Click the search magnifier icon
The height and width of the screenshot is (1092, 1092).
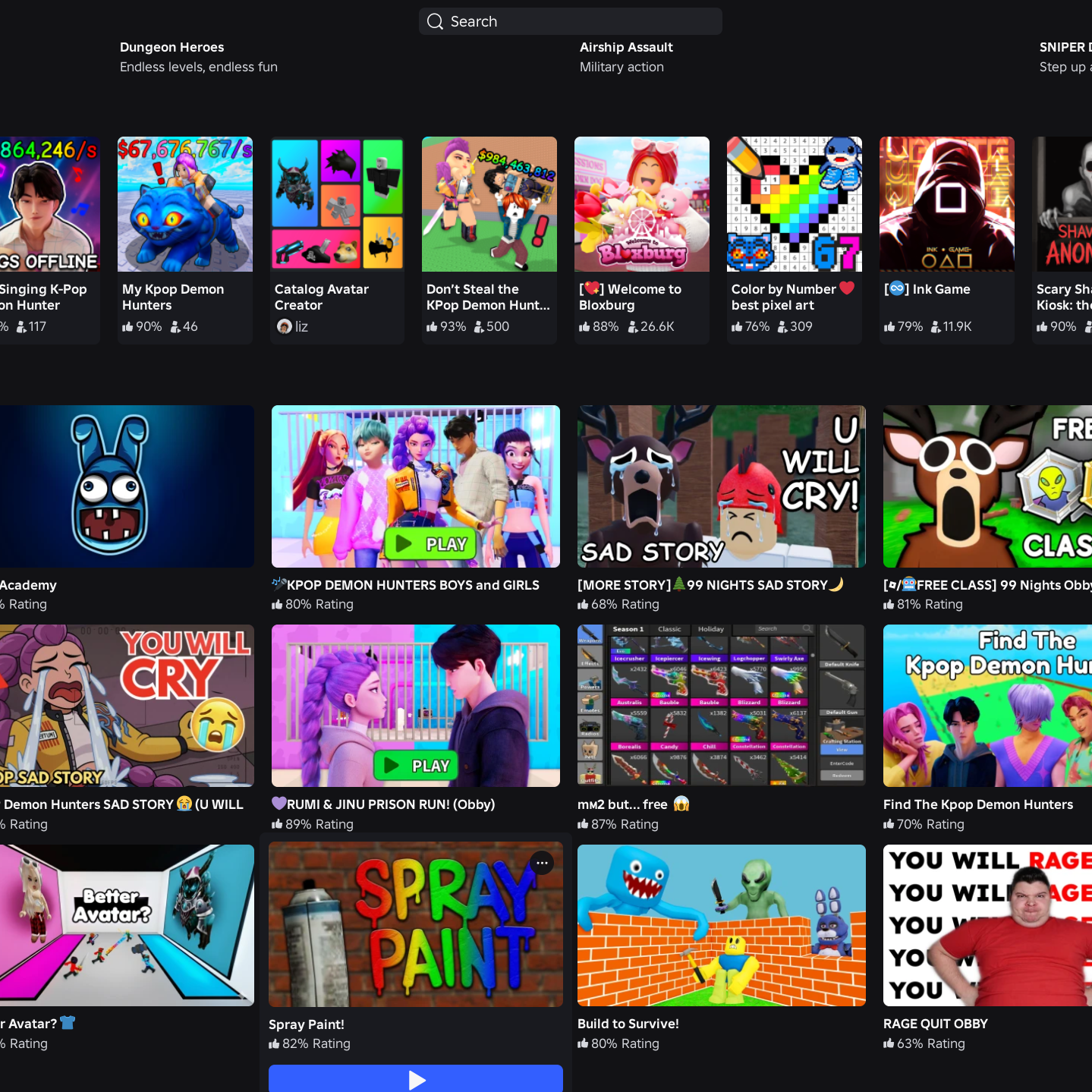click(435, 21)
